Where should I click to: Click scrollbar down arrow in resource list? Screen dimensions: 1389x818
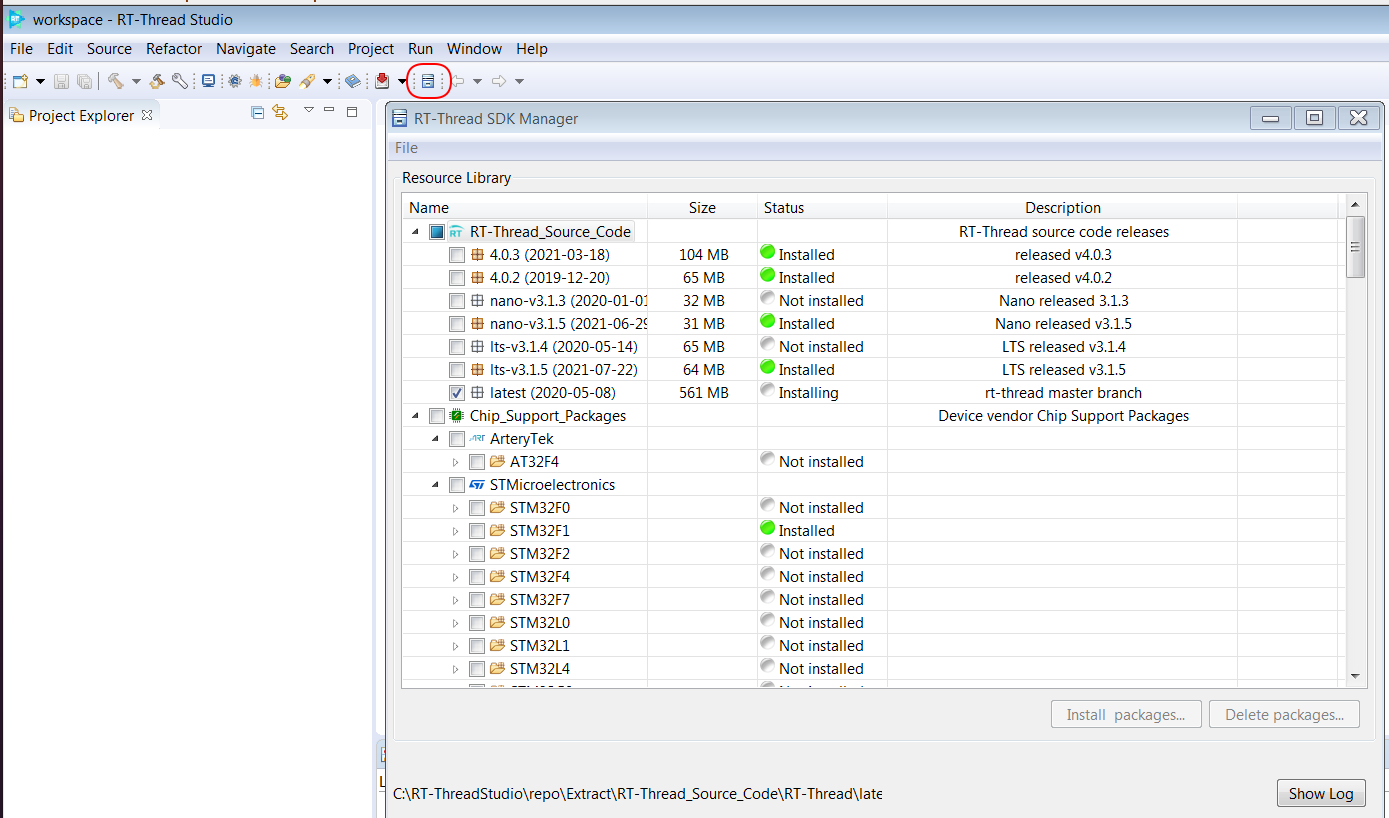[x=1356, y=677]
